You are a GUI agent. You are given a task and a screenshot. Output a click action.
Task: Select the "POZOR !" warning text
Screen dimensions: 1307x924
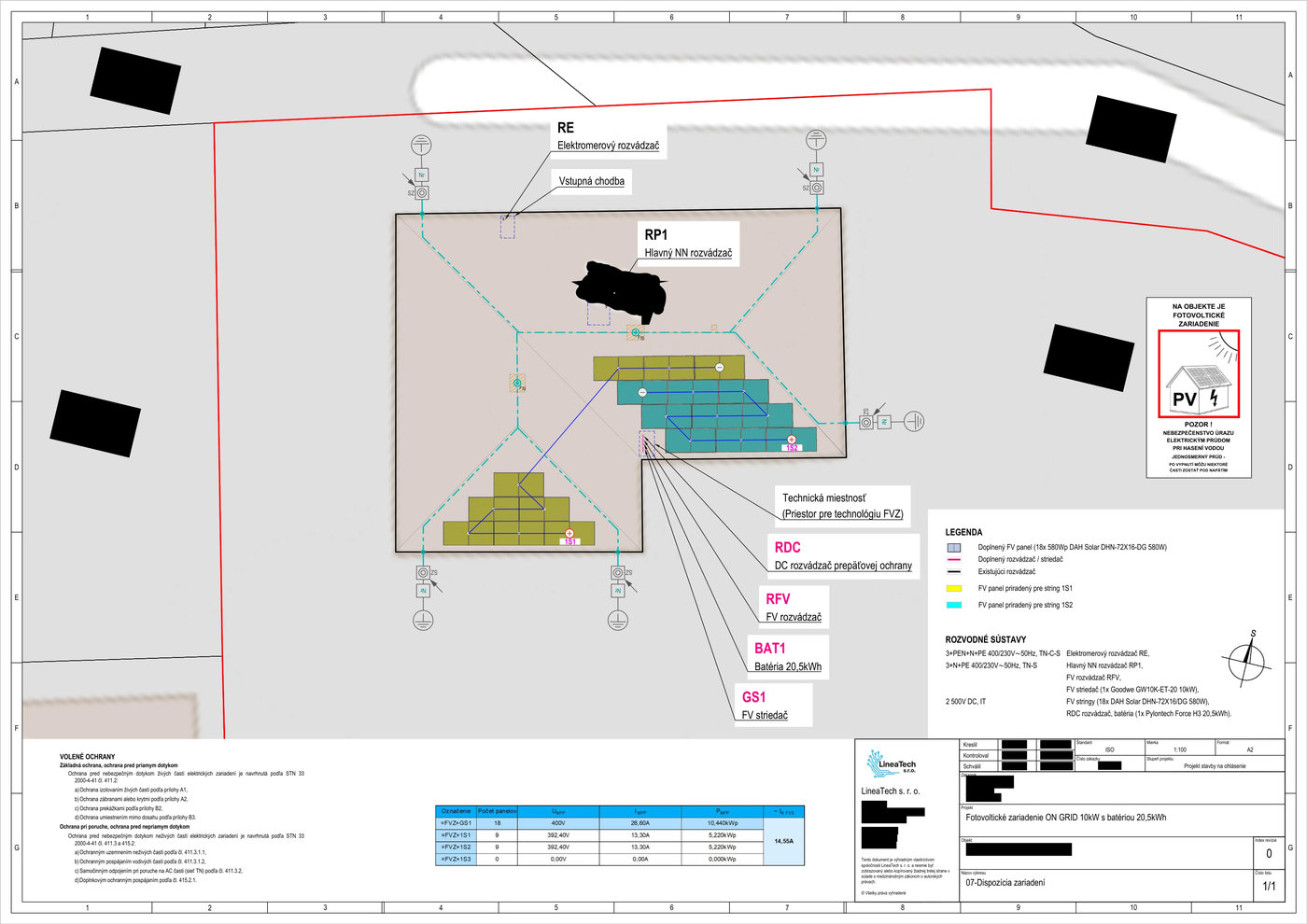coord(1199,425)
